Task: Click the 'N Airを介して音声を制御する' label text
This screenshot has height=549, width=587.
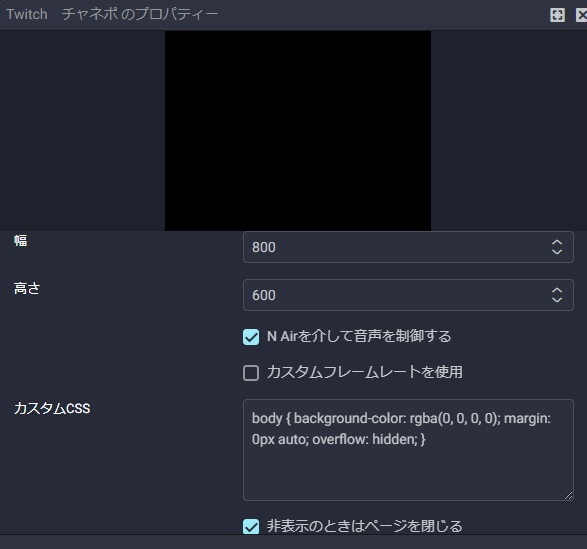Action: (x=359, y=336)
